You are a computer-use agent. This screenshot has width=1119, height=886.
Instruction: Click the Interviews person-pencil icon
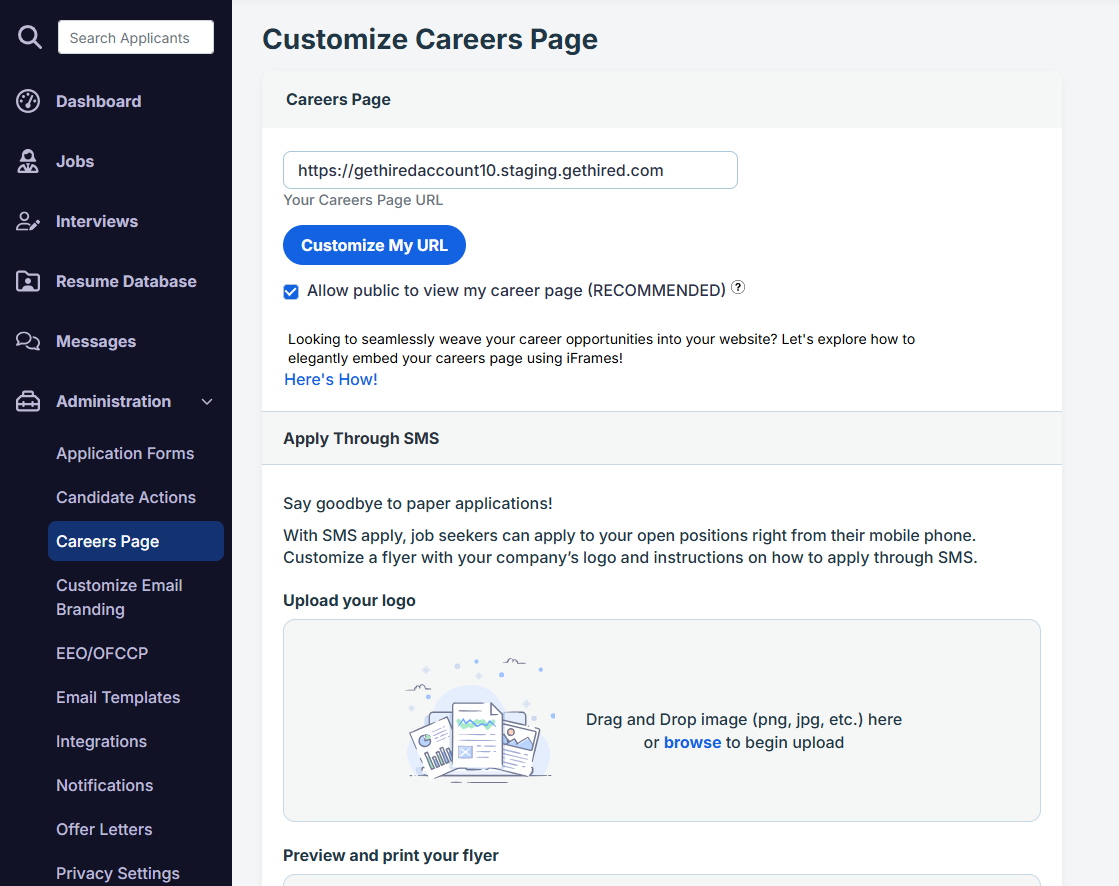(28, 221)
